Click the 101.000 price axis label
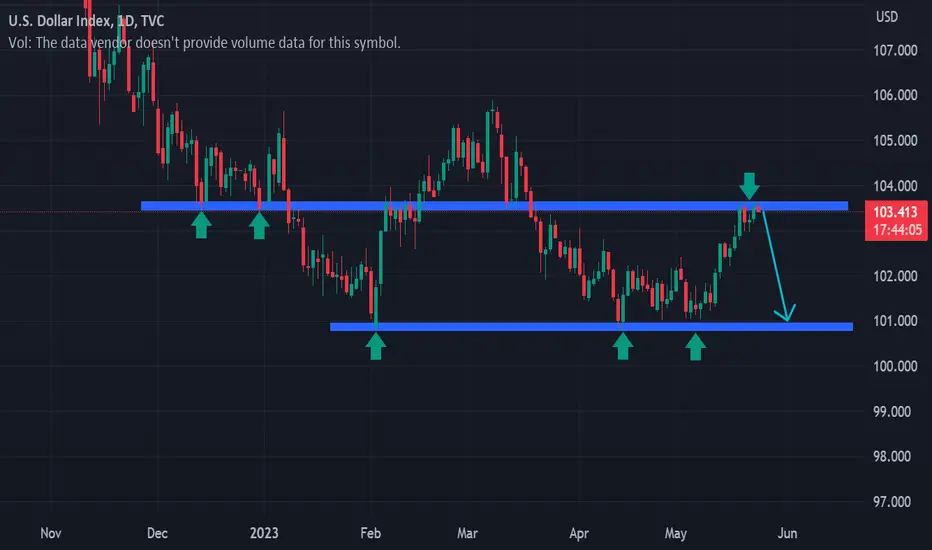 (x=895, y=321)
